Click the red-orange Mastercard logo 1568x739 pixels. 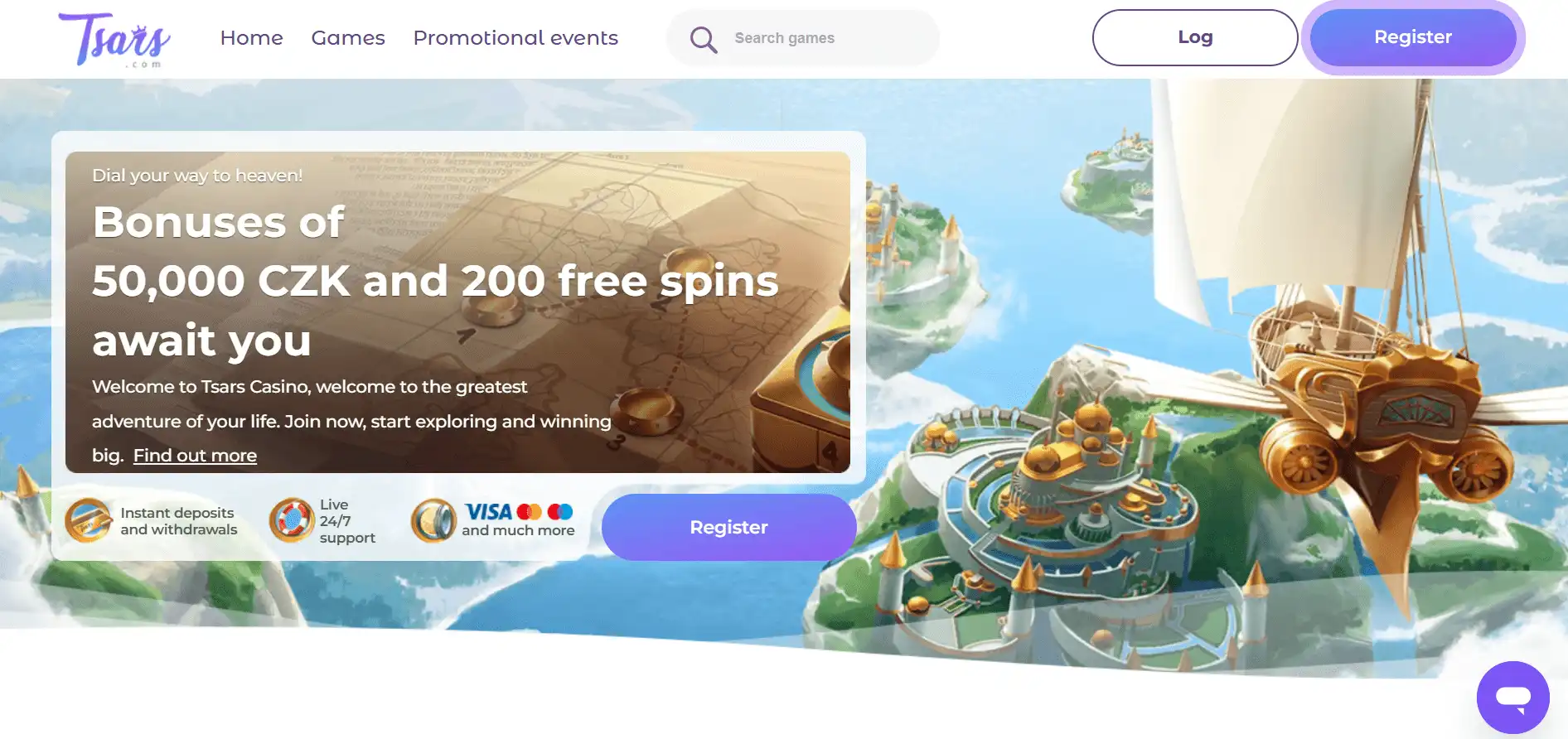[x=530, y=512]
